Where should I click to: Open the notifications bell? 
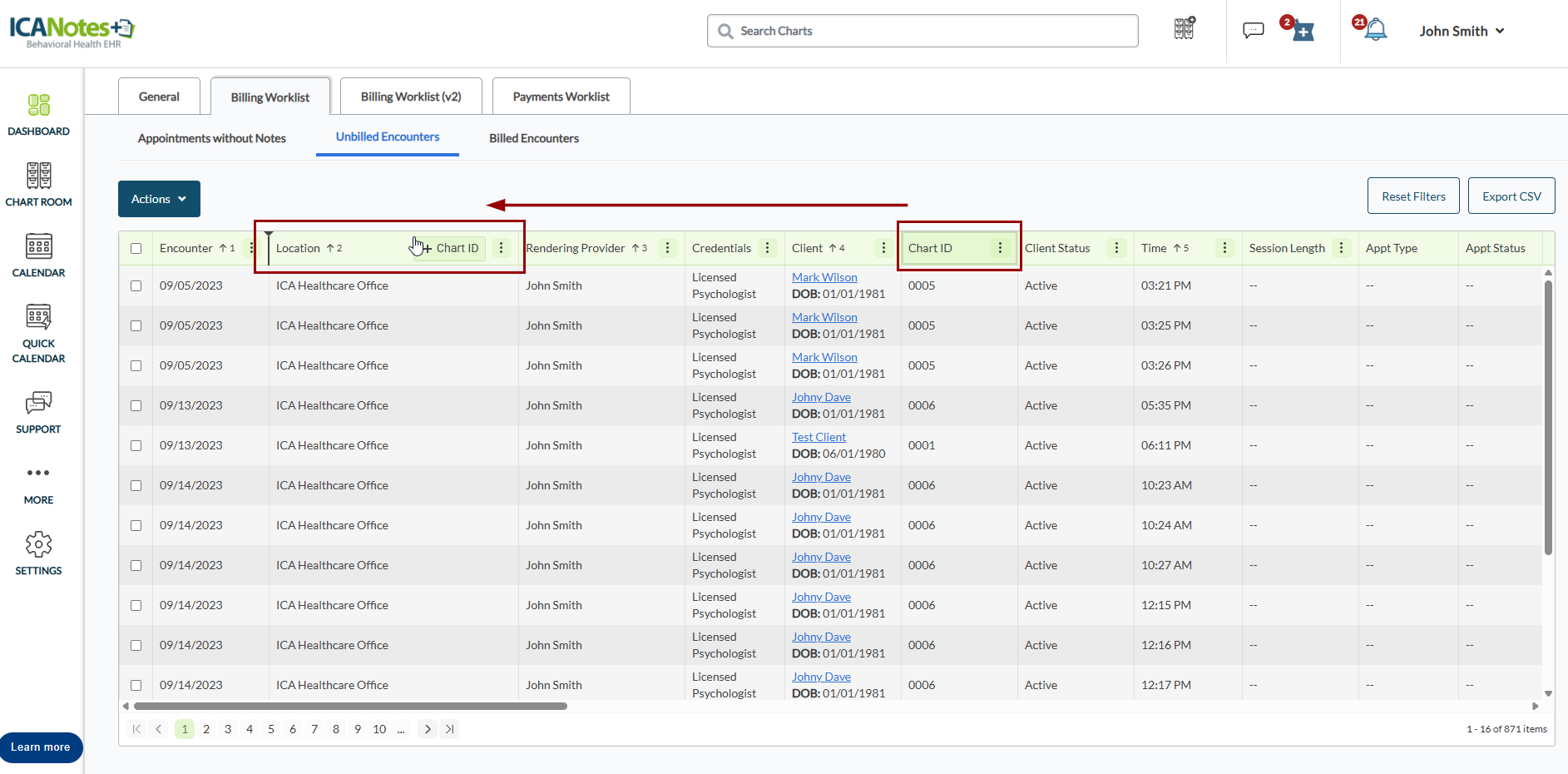tap(1375, 31)
